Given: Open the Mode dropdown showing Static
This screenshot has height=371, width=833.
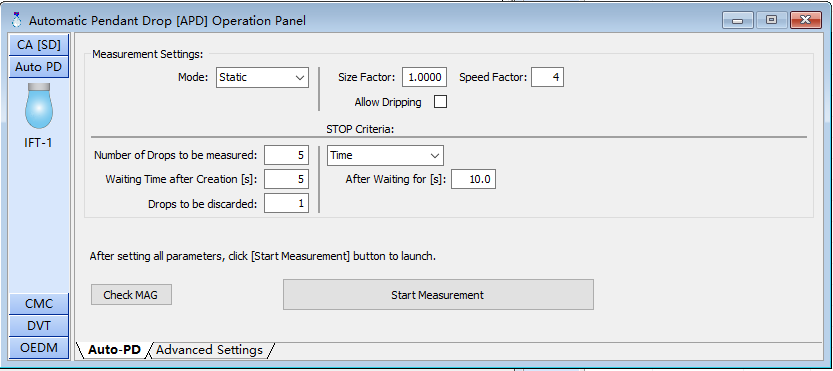Looking at the screenshot, I should pos(262,77).
